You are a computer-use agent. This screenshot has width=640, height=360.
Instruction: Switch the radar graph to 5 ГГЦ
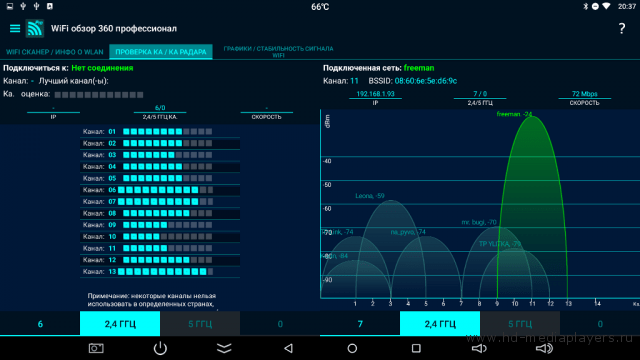[x=520, y=324]
